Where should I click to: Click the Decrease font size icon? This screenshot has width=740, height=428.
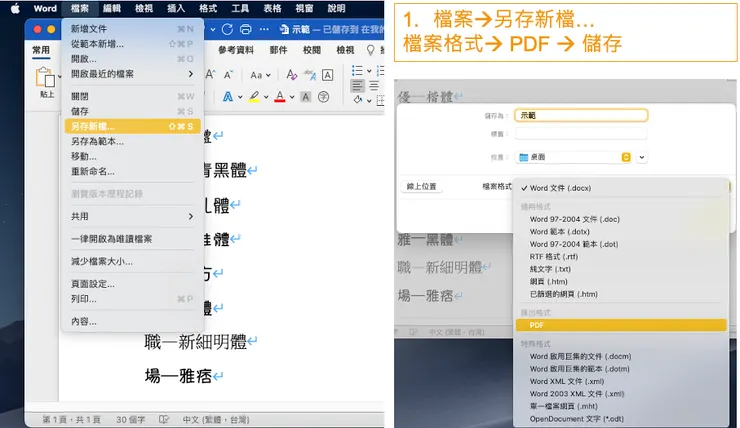click(x=228, y=75)
